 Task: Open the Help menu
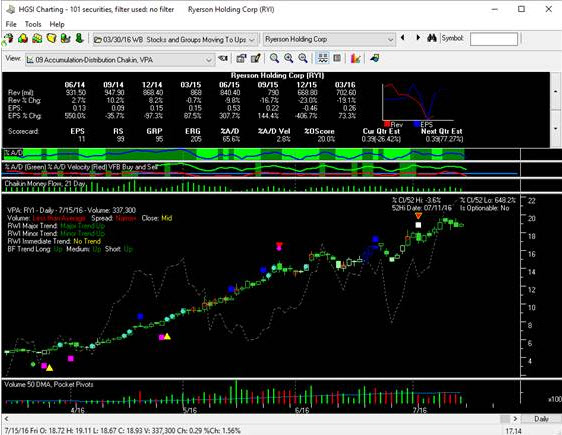(57, 24)
